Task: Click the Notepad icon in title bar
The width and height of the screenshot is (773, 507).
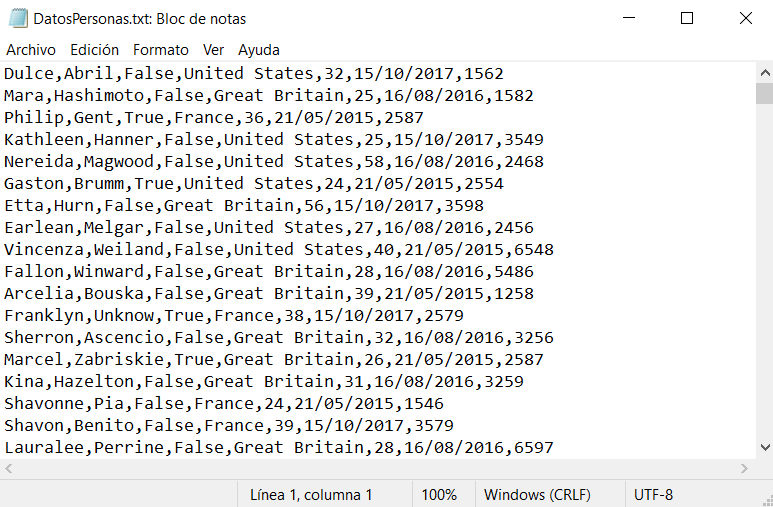Action: (17, 18)
